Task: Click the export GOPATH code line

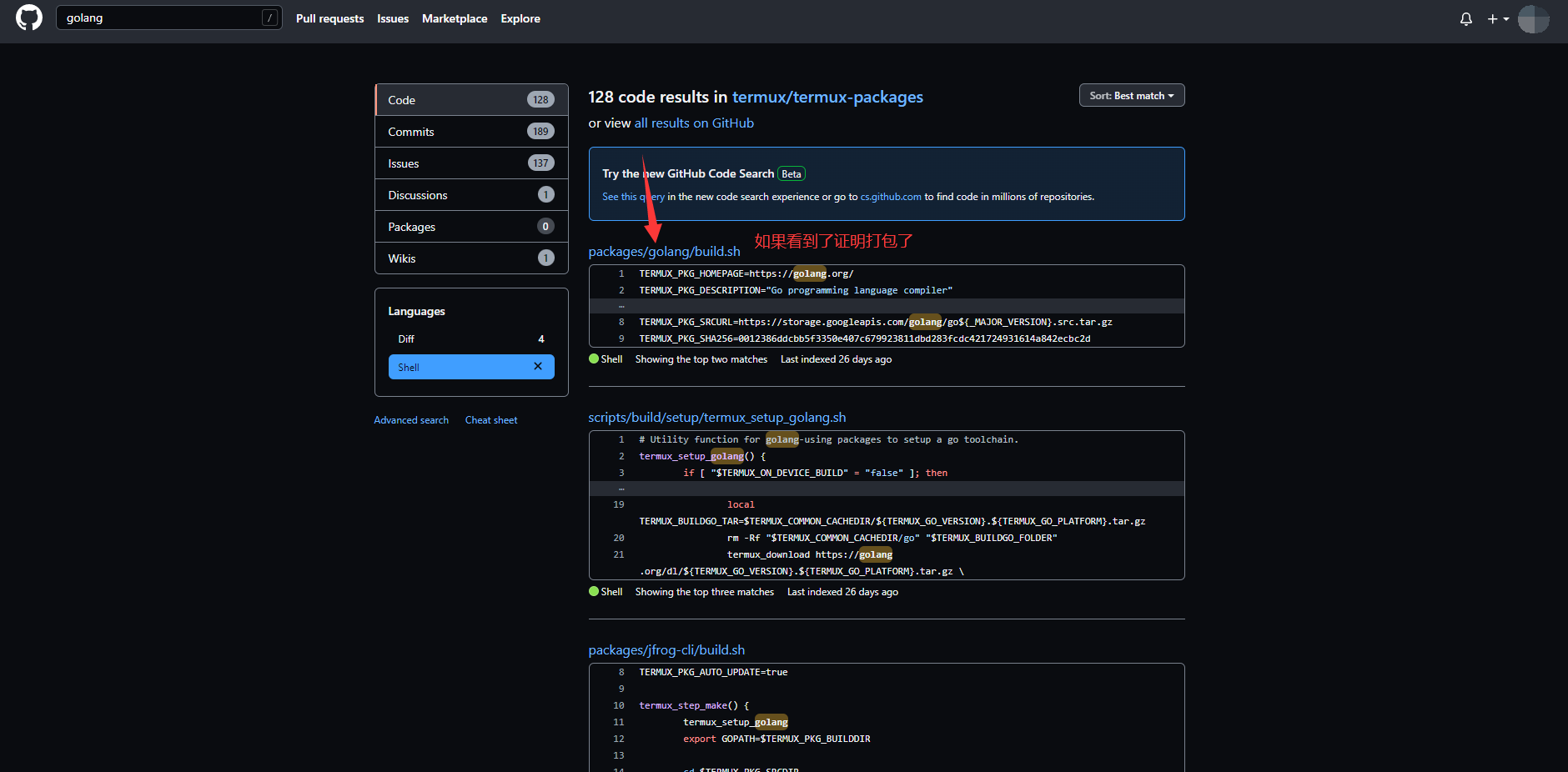Action: 776,739
